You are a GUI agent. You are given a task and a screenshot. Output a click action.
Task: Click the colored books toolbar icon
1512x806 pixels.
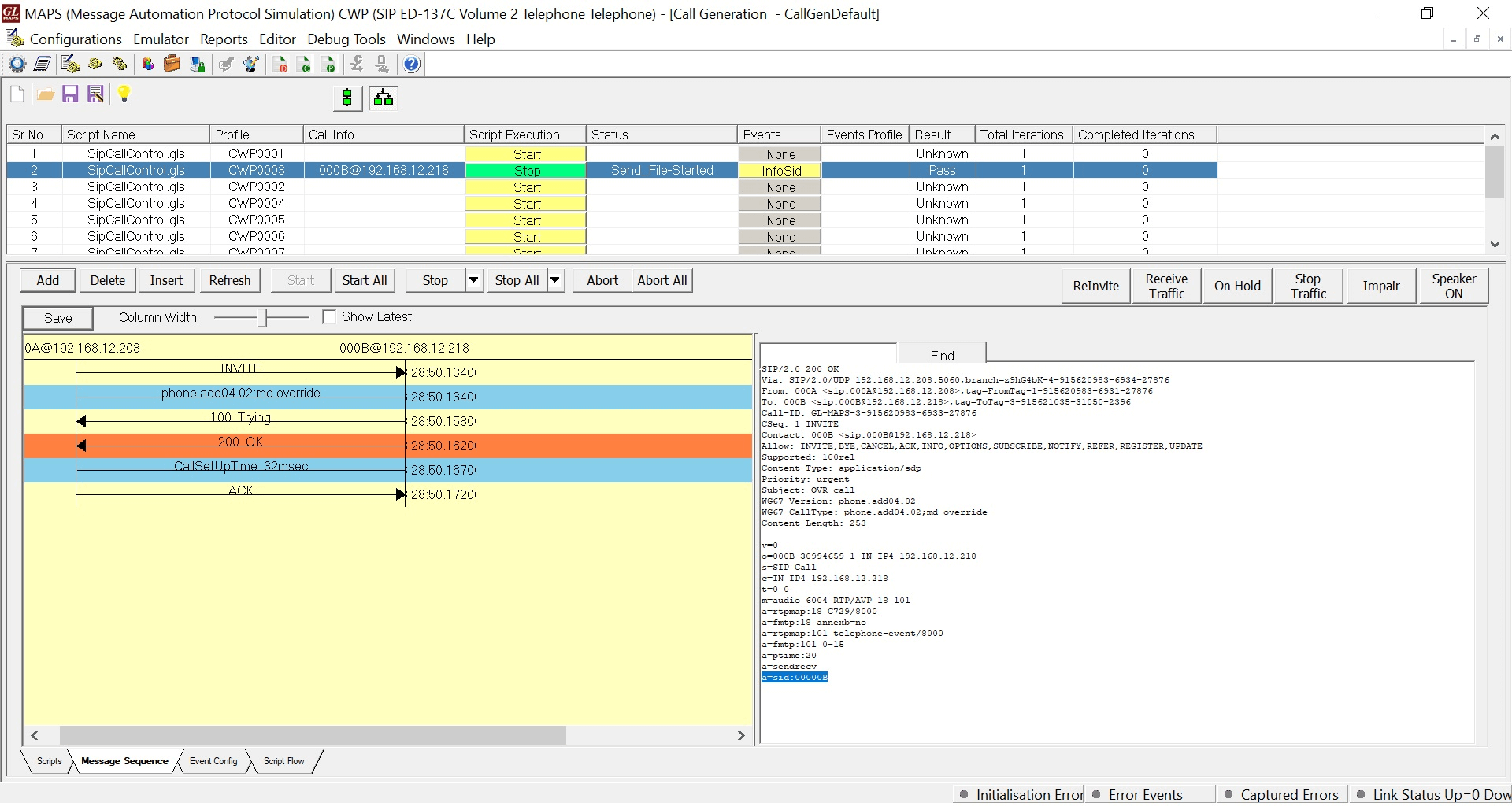147,65
